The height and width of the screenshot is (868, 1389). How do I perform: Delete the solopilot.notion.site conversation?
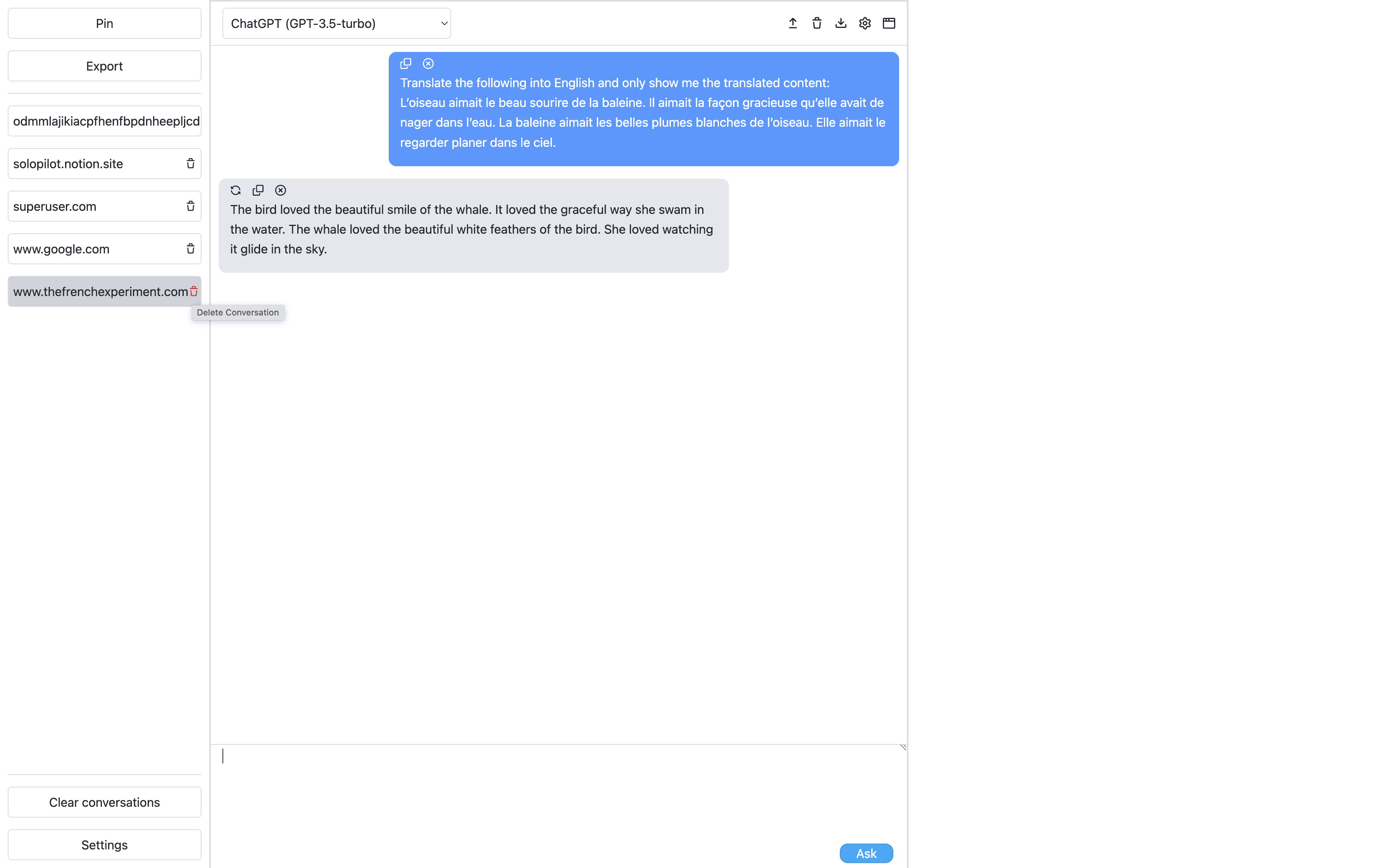coord(191,164)
